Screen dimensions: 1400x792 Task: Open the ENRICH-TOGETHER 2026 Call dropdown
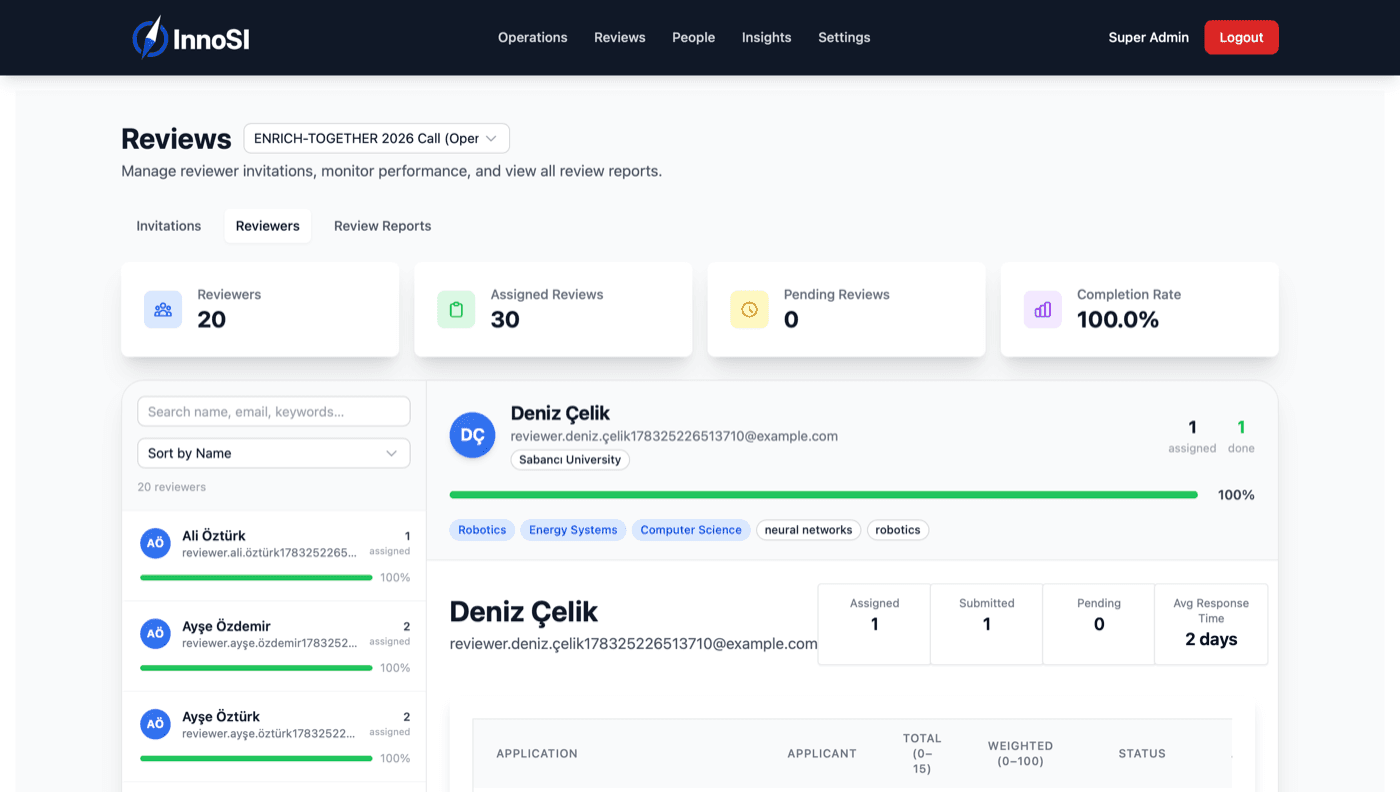point(376,138)
